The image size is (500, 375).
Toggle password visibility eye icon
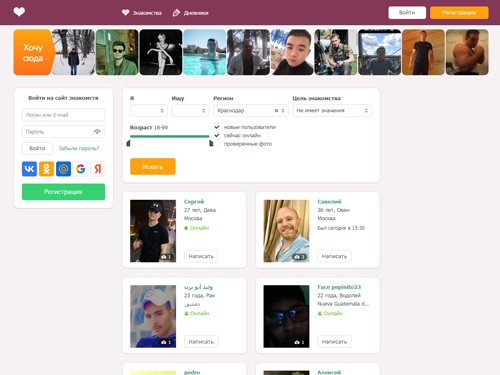(x=97, y=132)
